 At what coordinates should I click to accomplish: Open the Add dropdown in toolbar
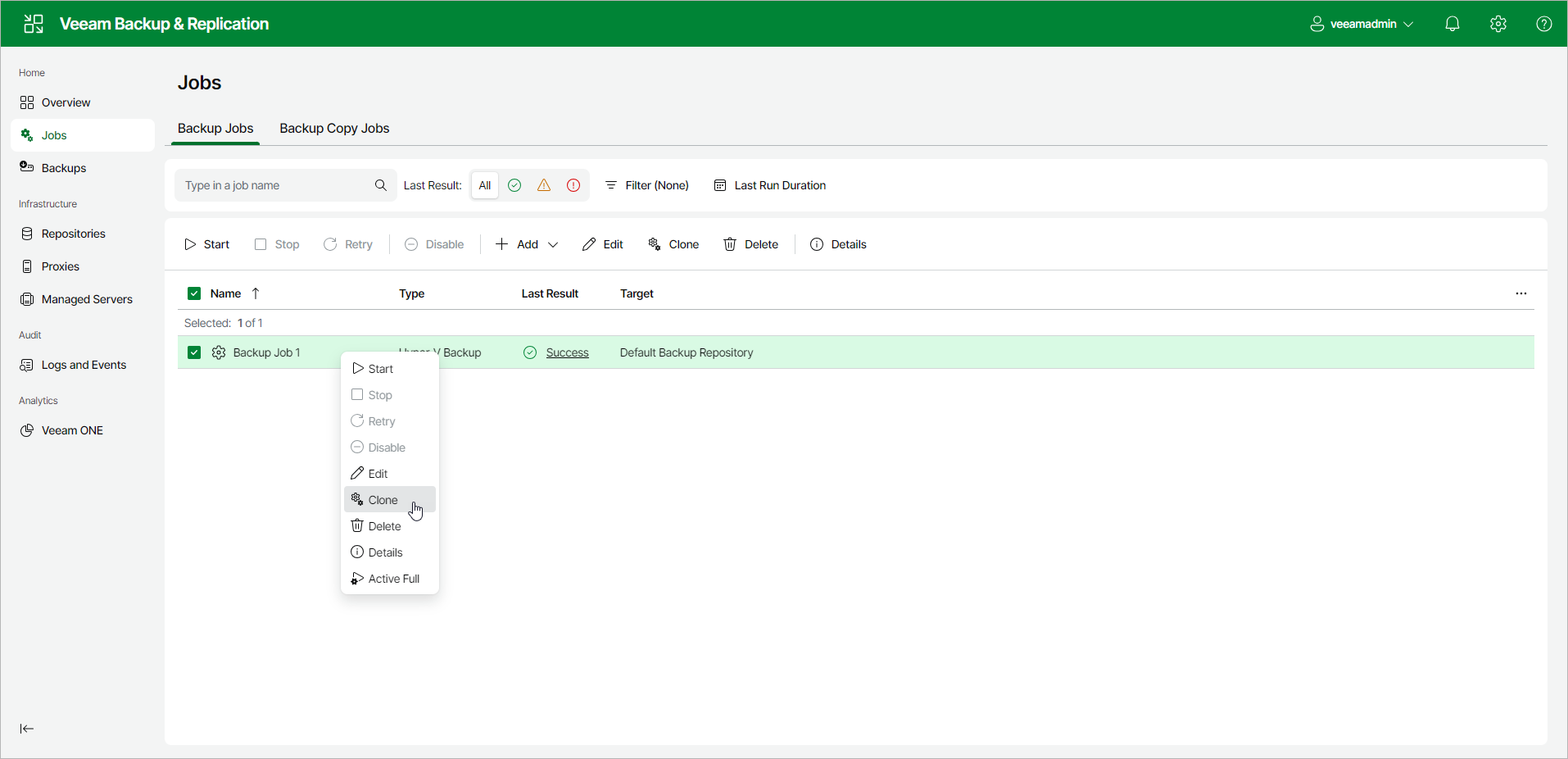(527, 244)
